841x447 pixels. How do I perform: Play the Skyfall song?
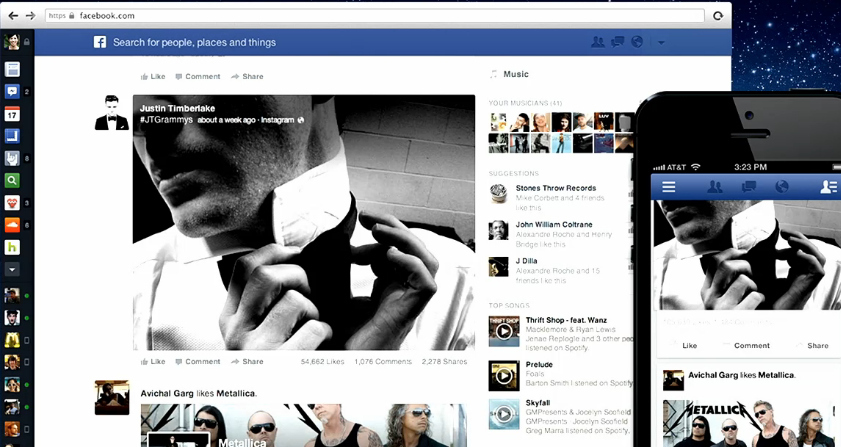pos(503,414)
